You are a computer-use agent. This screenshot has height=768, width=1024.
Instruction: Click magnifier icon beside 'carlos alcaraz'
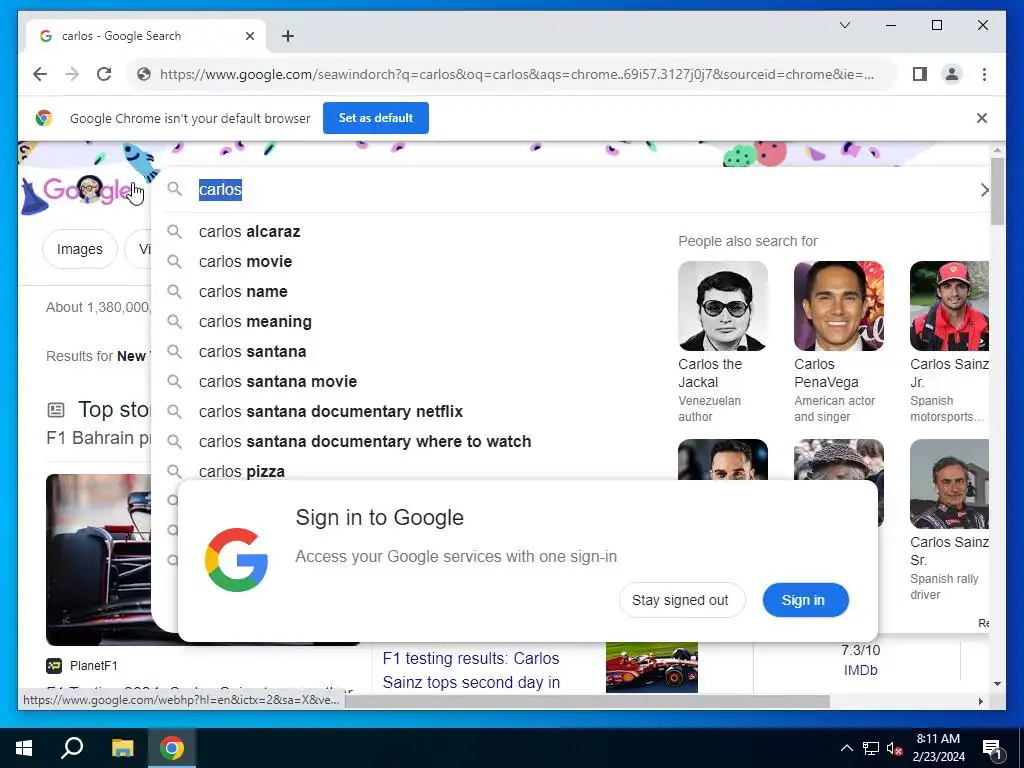click(x=174, y=231)
